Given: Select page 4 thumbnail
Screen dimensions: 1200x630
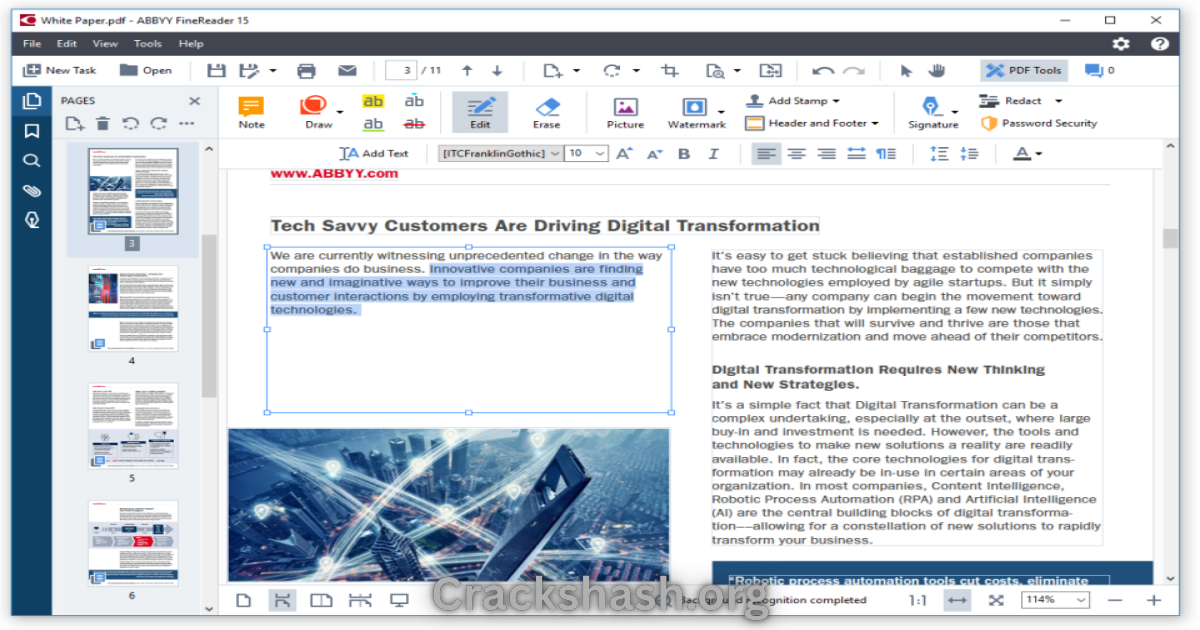Looking at the screenshot, I should click(132, 308).
